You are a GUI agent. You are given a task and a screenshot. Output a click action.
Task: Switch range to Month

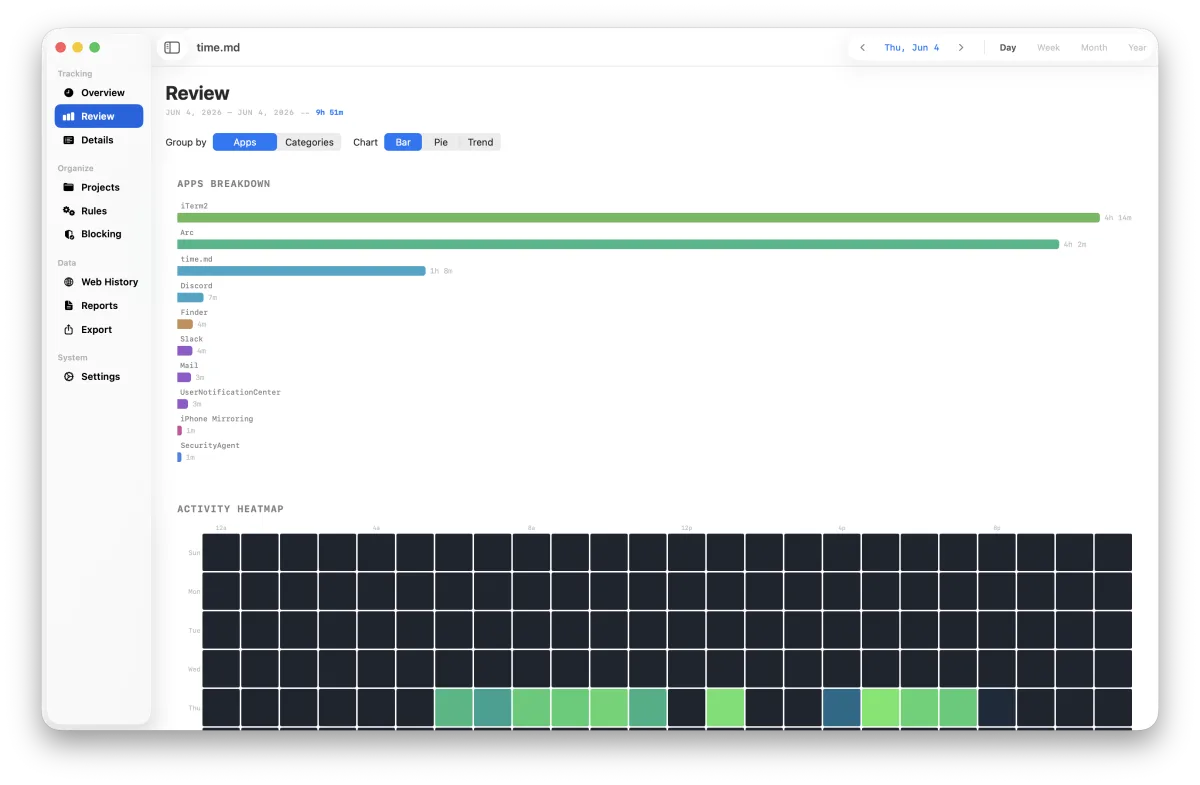click(1094, 47)
